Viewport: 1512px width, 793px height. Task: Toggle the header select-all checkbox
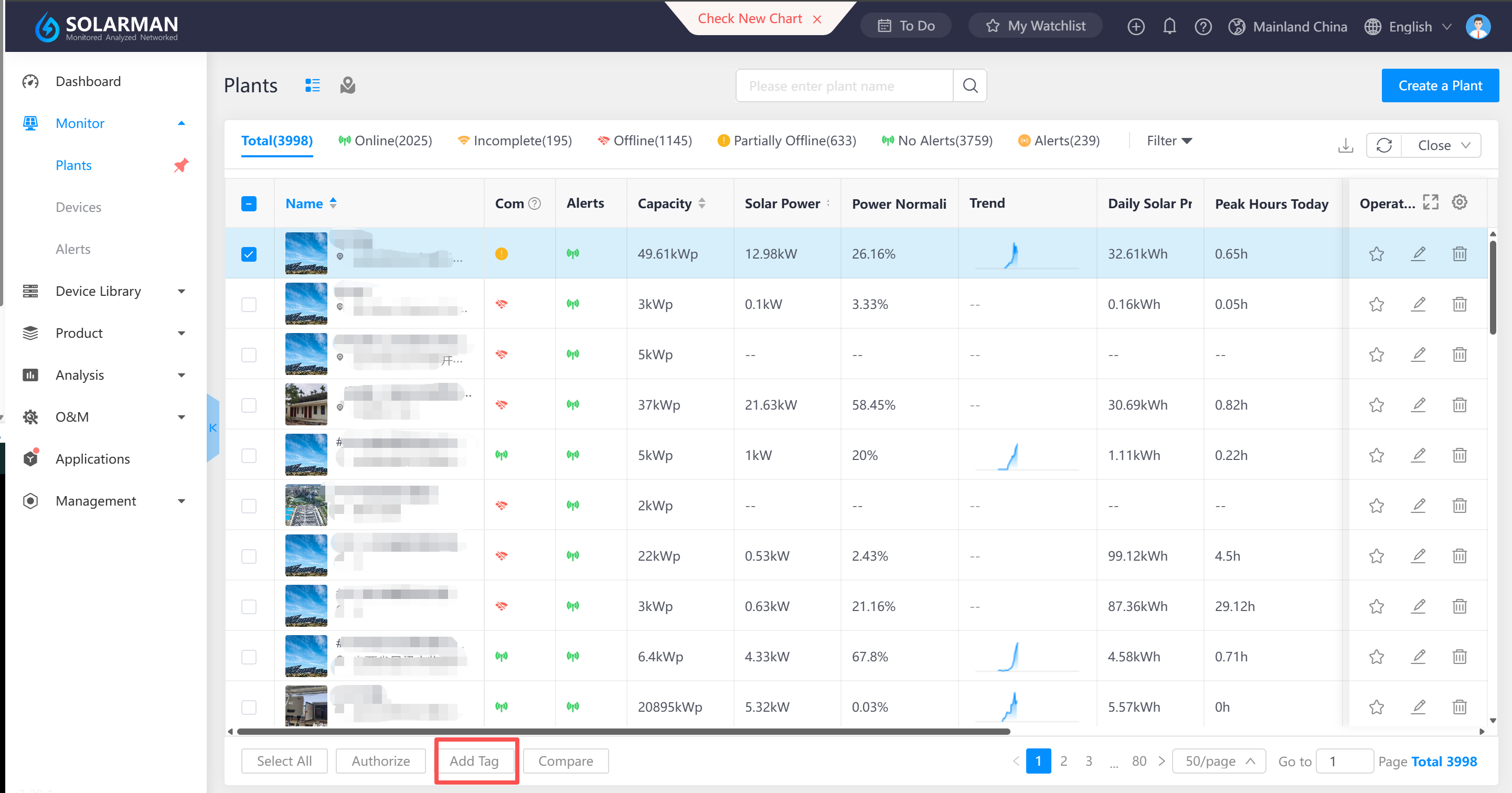click(249, 203)
